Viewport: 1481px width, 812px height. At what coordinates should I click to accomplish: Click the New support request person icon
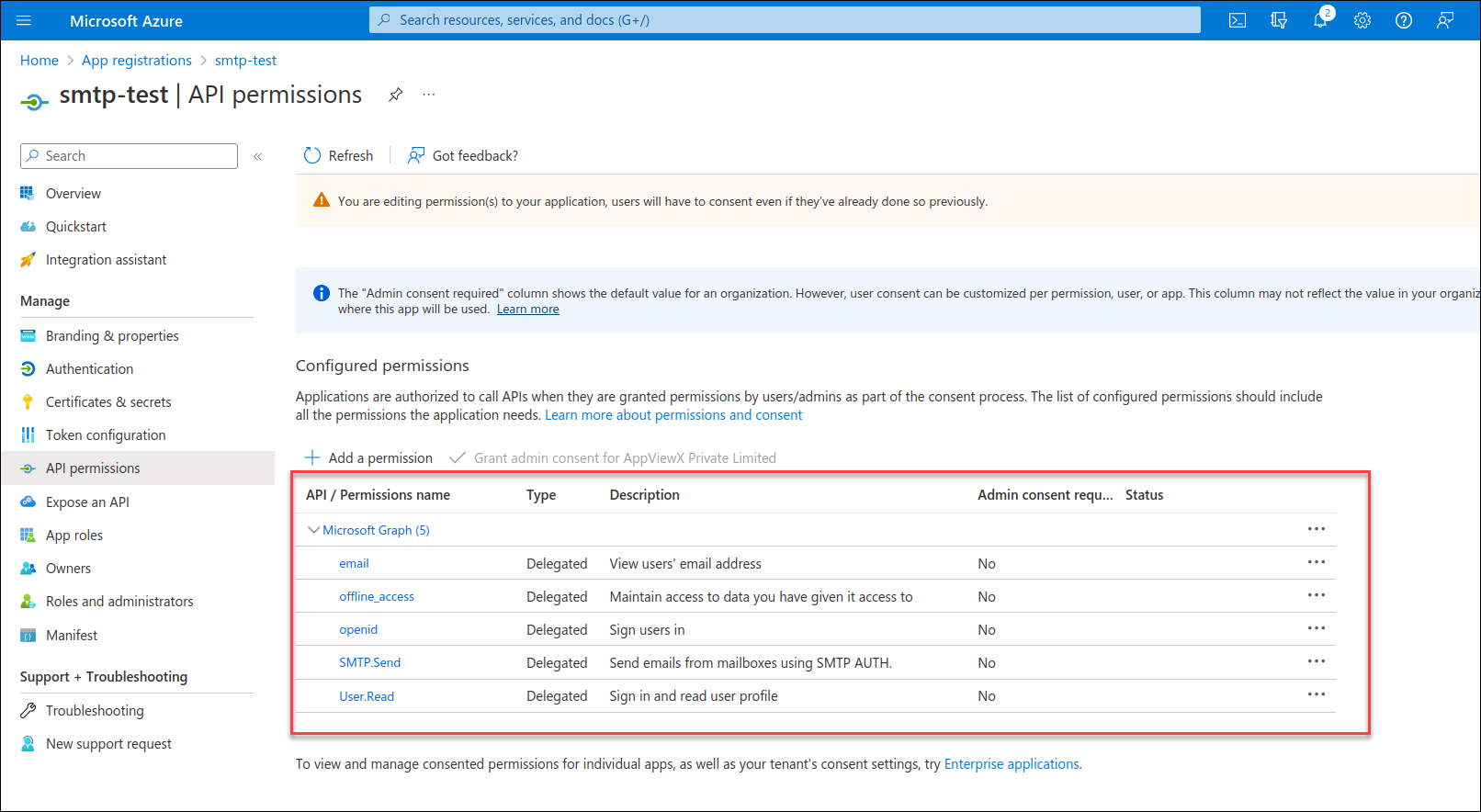pyautogui.click(x=28, y=743)
